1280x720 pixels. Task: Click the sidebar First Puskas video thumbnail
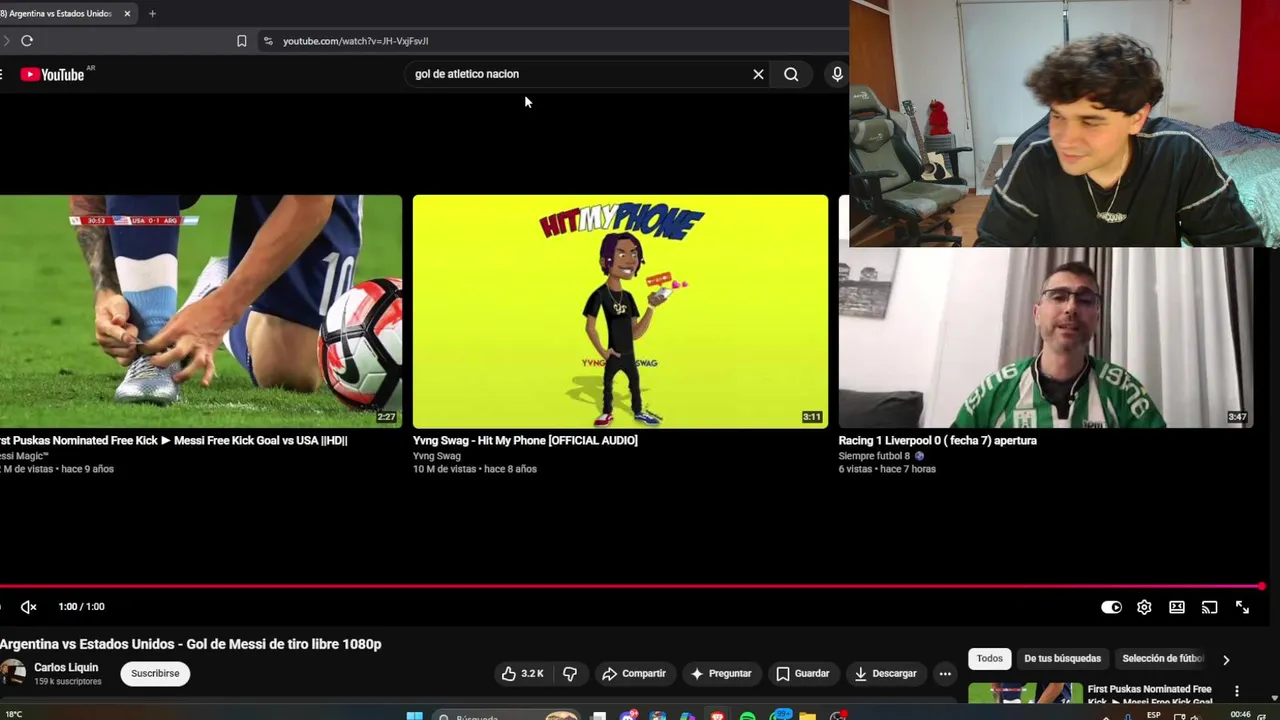pyautogui.click(x=1025, y=693)
